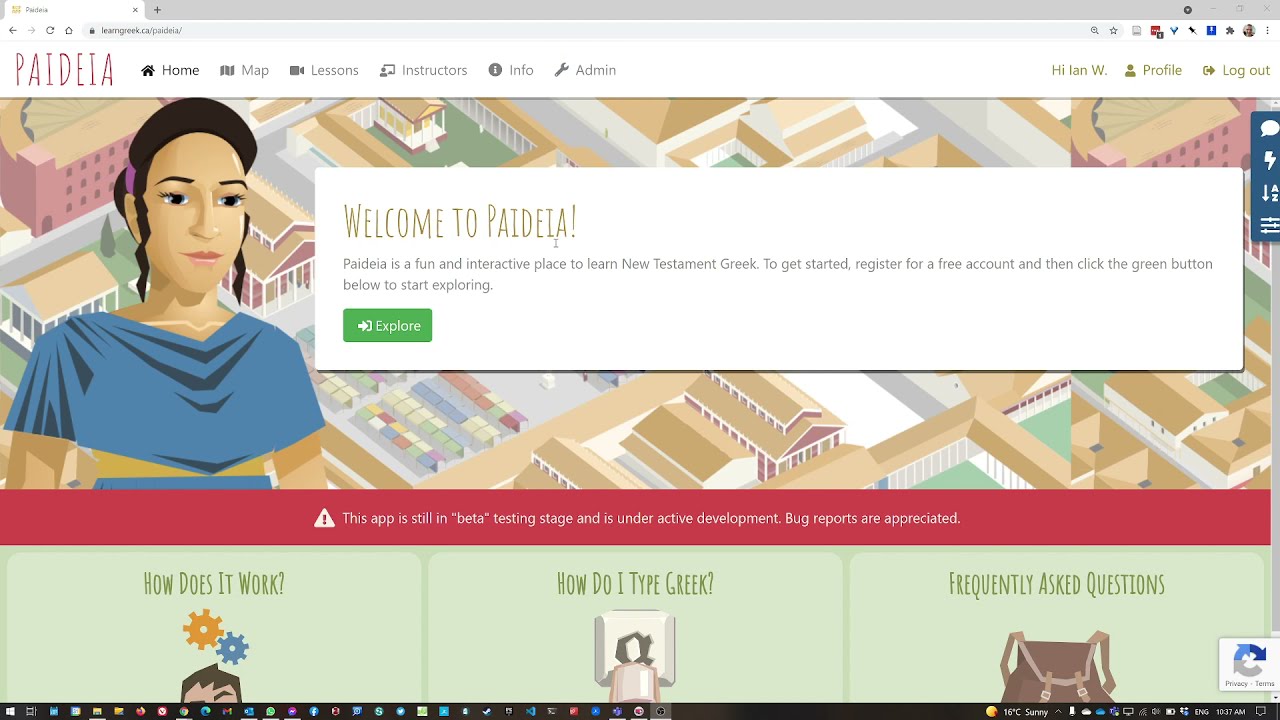Open the Info menu item
The height and width of the screenshot is (720, 1280).
click(x=511, y=70)
